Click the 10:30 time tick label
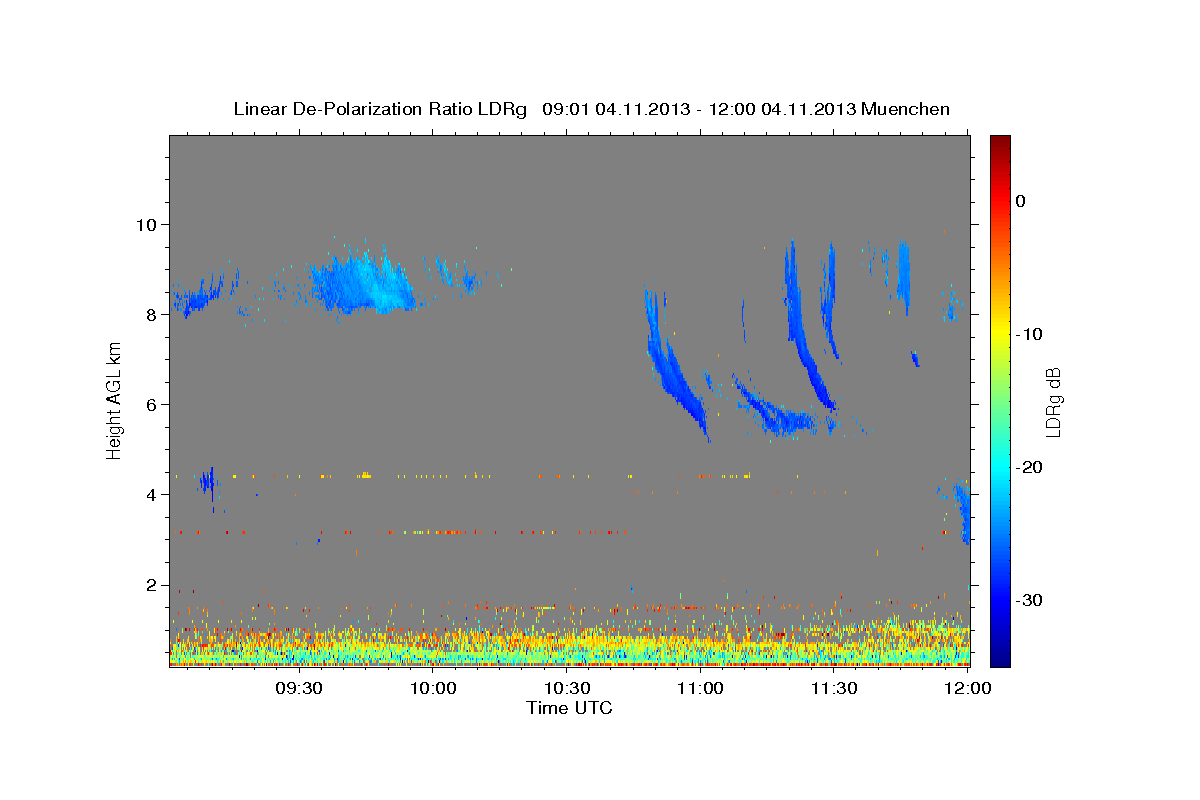Screen dimensions: 1200x800 click(566, 688)
